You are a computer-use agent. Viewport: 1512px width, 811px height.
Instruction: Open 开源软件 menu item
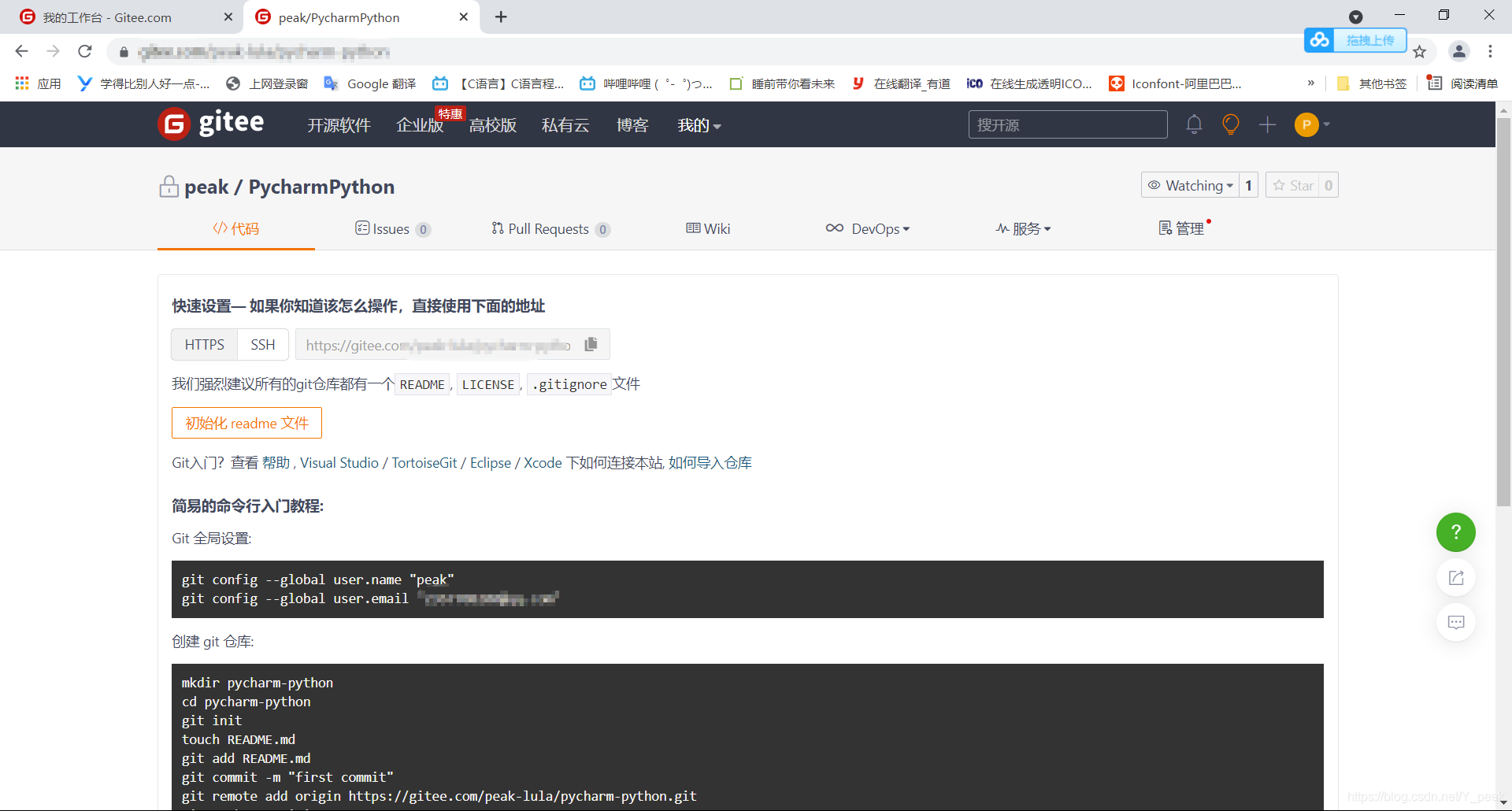(x=339, y=125)
